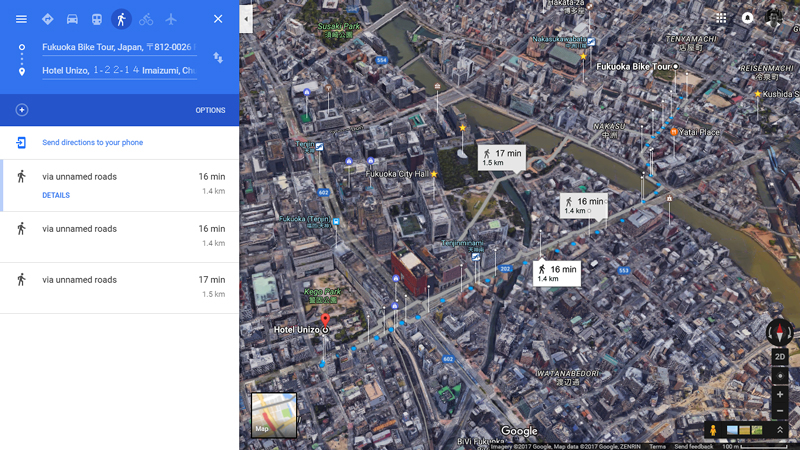
Task: Click the Tenjinminami station icon
Action: [x=476, y=257]
